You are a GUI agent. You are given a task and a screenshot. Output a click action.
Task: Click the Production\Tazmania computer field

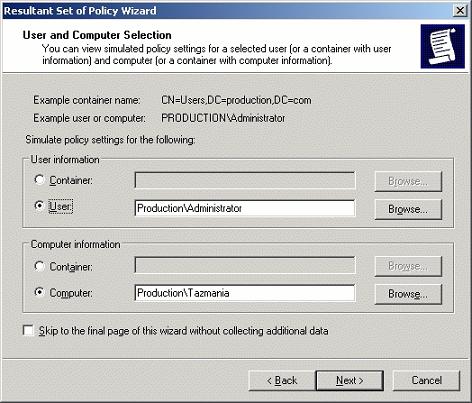tap(245, 293)
